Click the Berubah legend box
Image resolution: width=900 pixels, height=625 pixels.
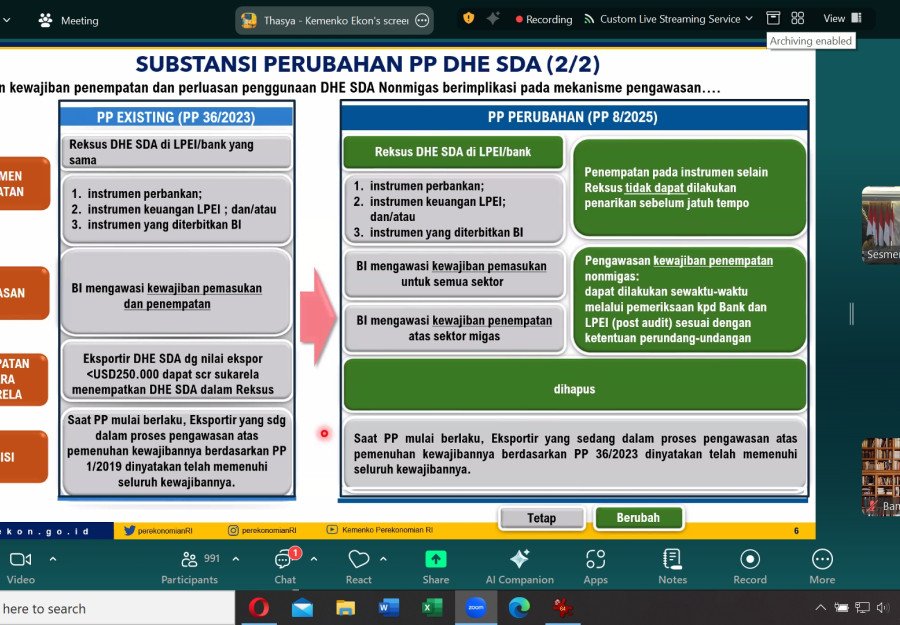[638, 518]
